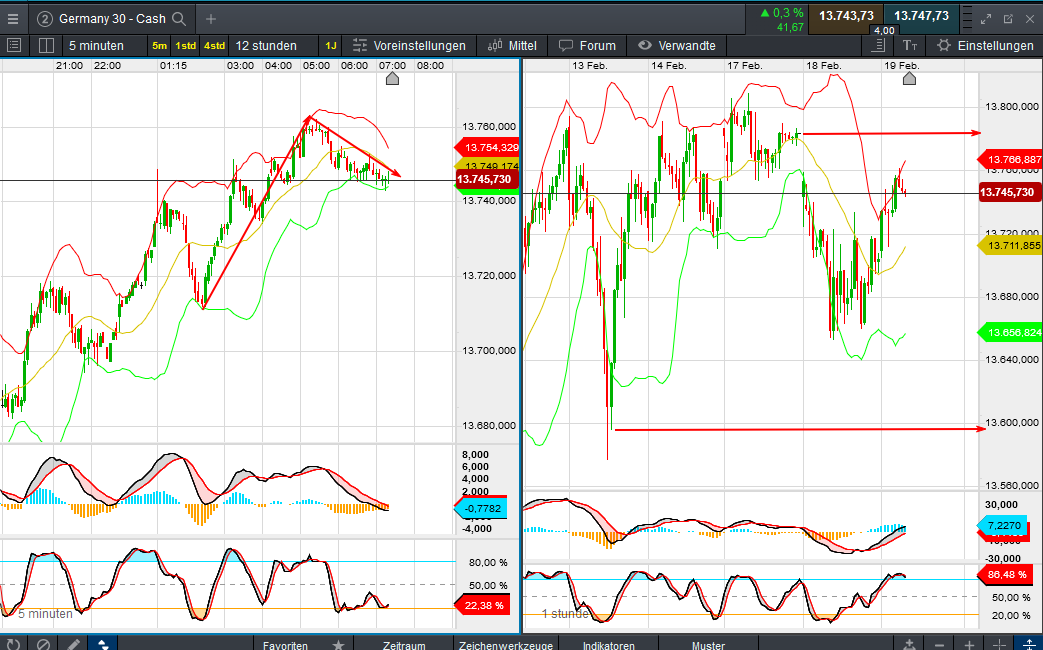Click the favorites star icon
The height and width of the screenshot is (650, 1043).
tap(339, 644)
